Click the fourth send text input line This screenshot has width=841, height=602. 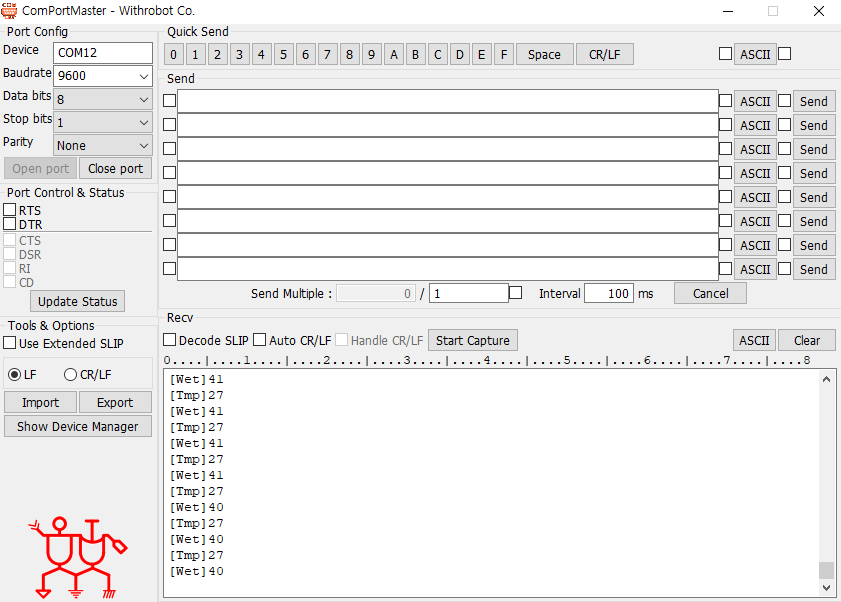coord(448,173)
